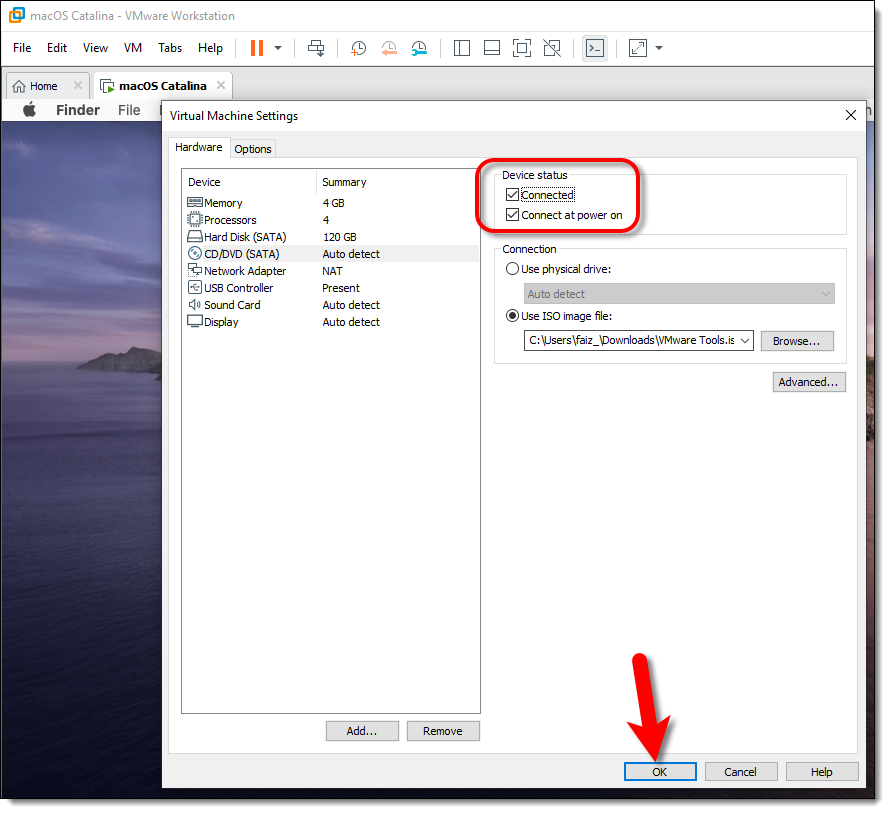Confirm settings with the OK button

click(660, 772)
